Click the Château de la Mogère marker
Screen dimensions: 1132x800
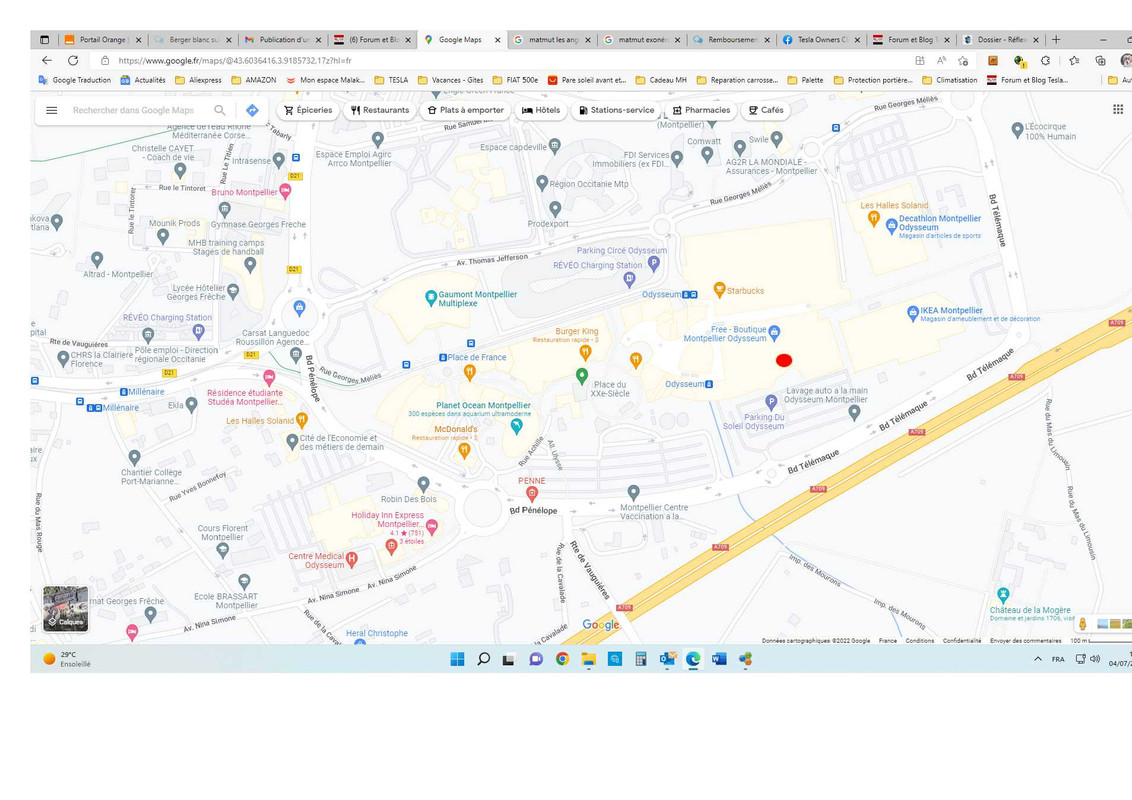(1003, 595)
